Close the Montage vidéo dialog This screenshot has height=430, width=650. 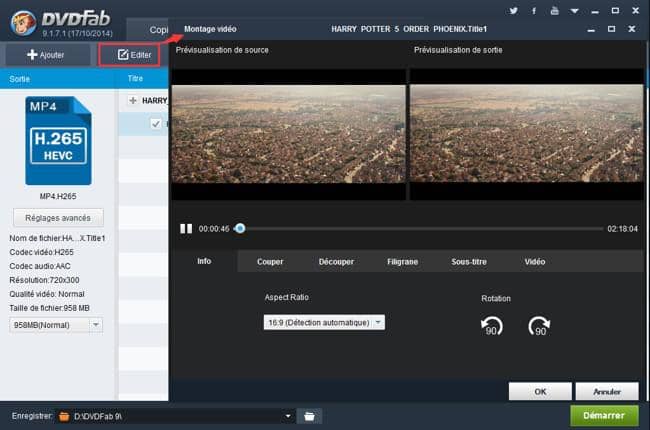point(631,29)
